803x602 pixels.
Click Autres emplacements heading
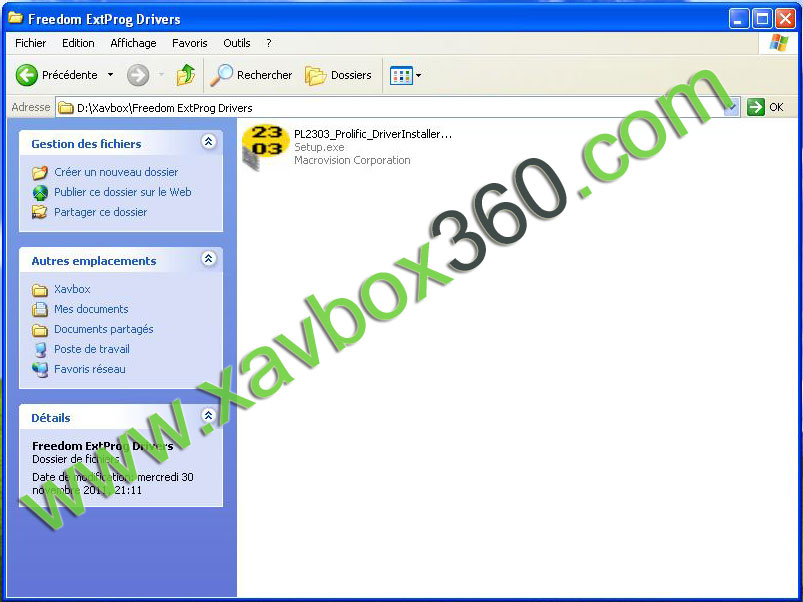tap(94, 261)
